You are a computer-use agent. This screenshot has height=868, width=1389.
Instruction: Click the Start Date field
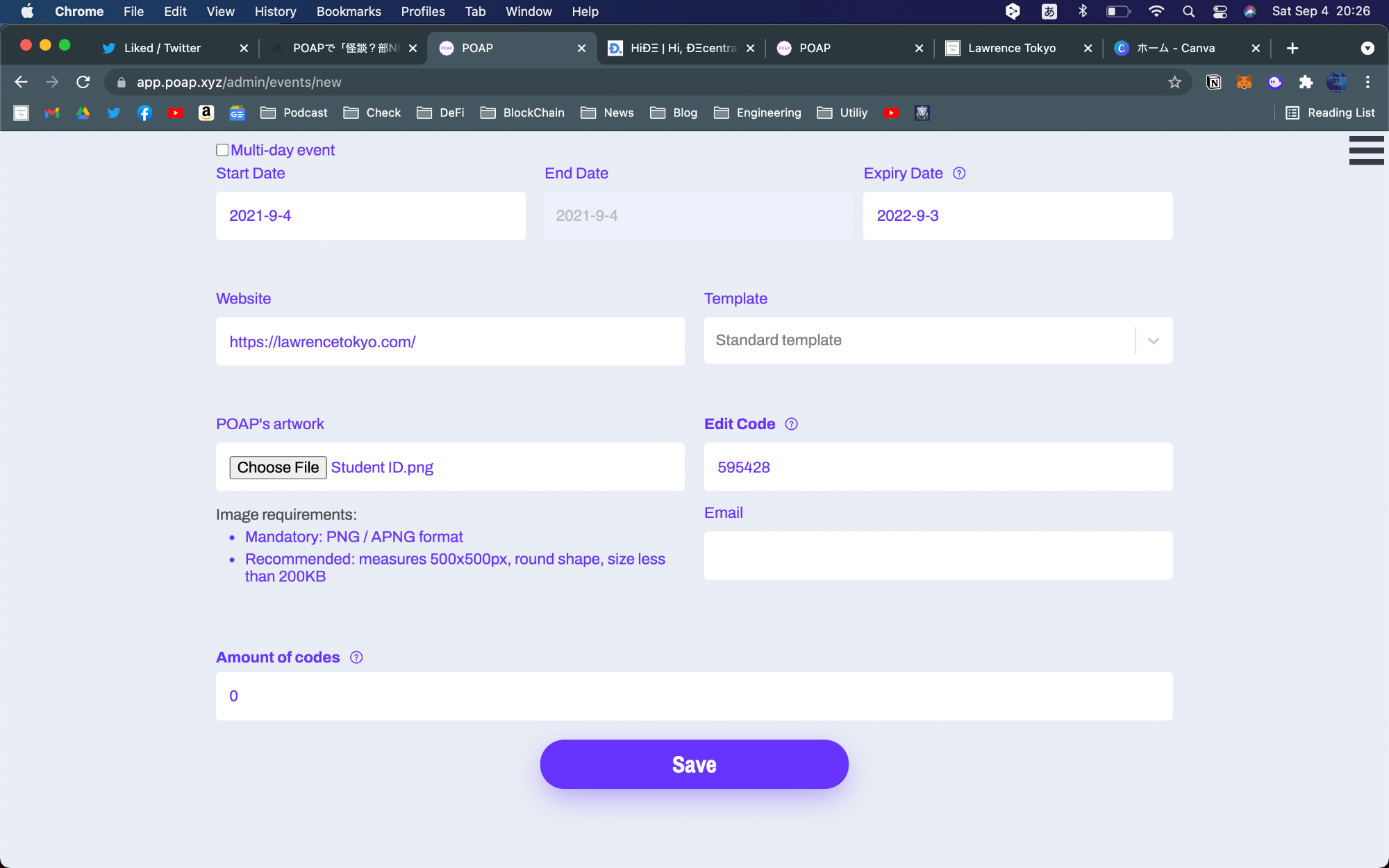tap(370, 216)
